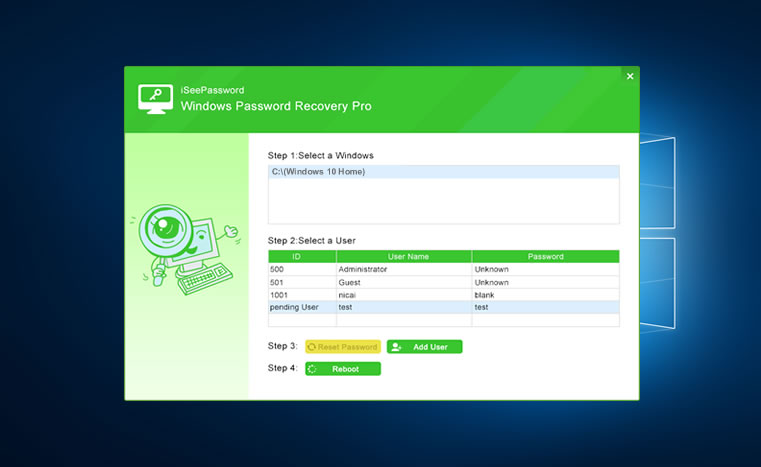Click the ID column header
This screenshot has width=761, height=467.
click(x=302, y=256)
